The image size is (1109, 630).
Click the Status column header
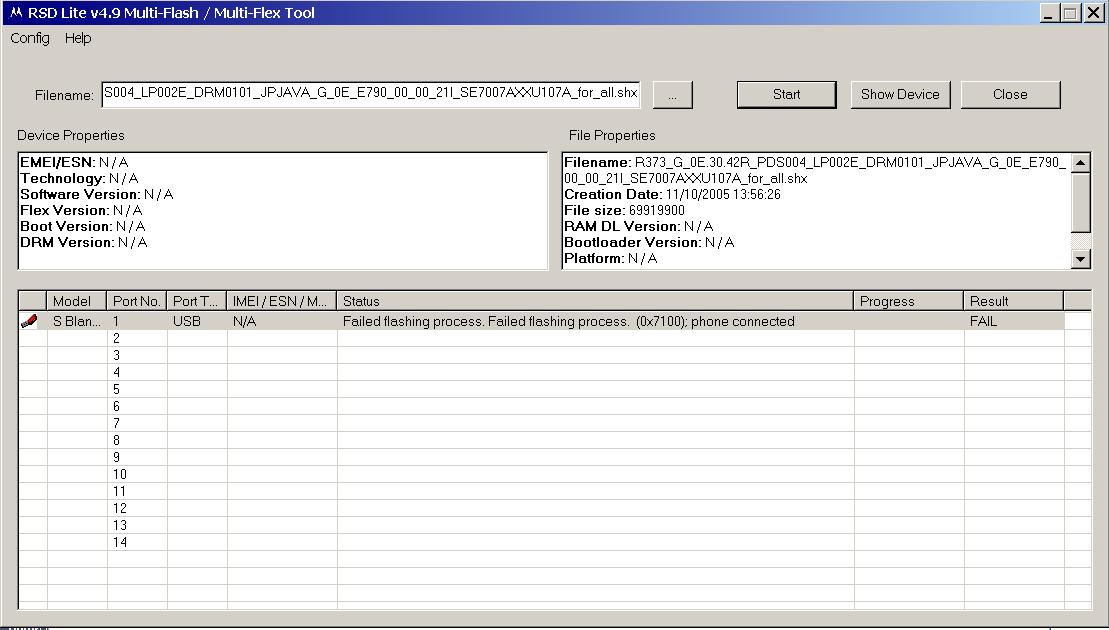[595, 301]
